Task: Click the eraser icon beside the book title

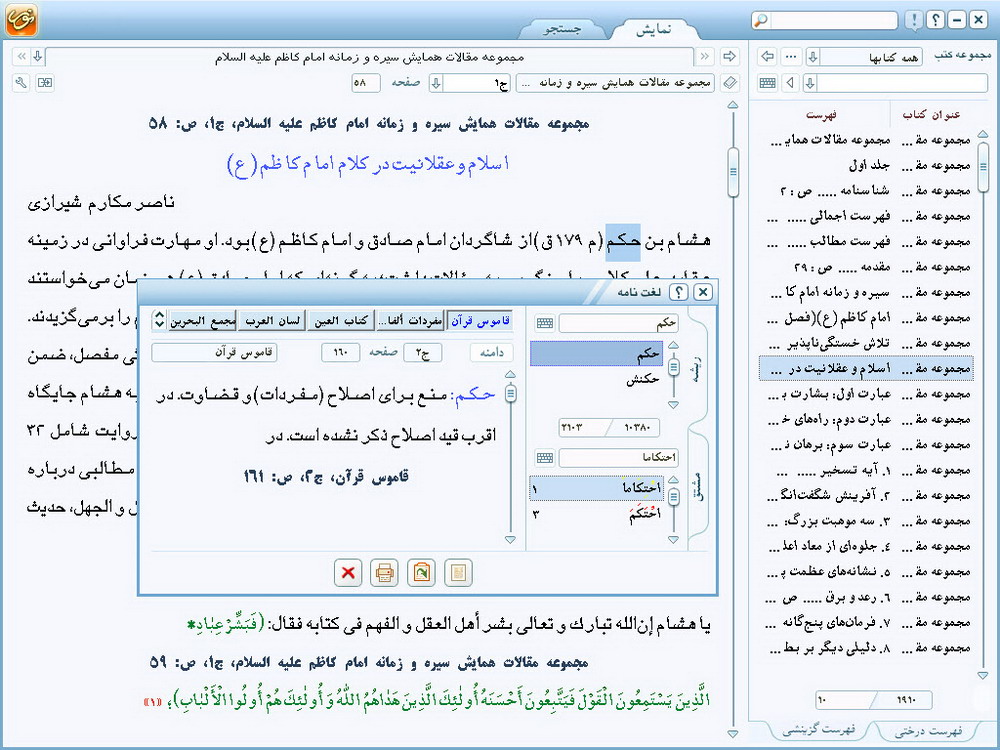Action: (729, 82)
